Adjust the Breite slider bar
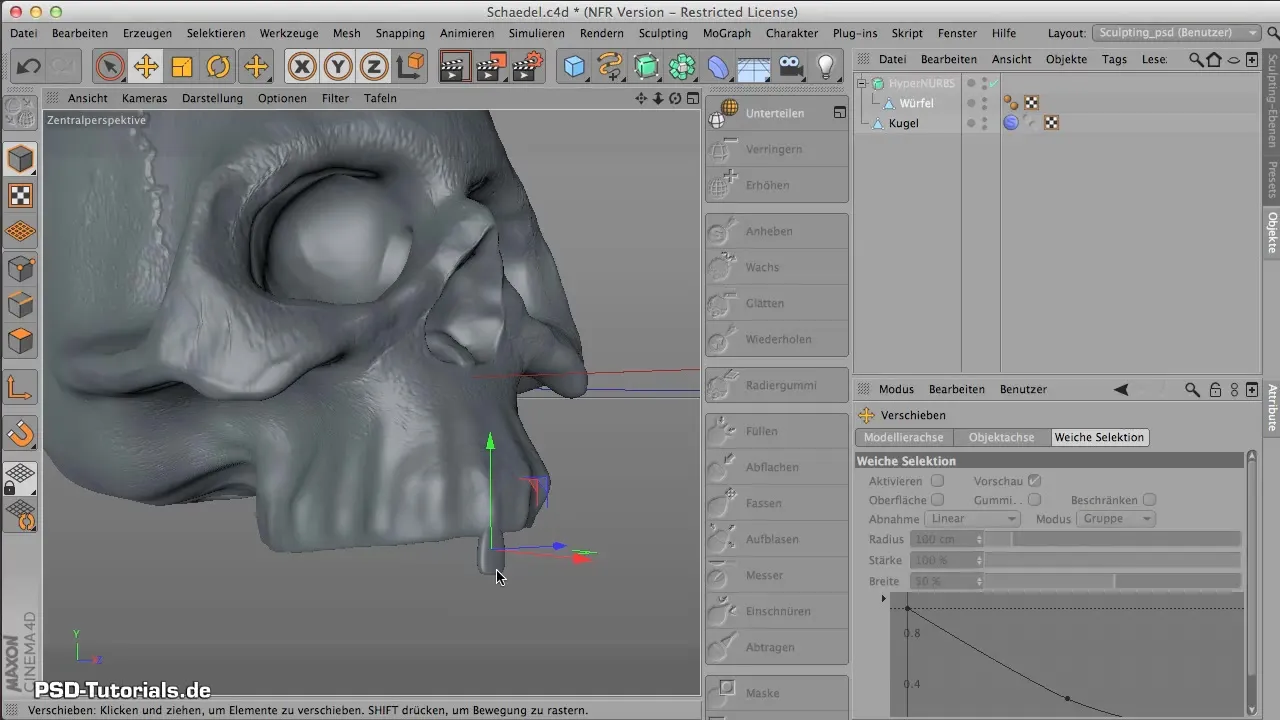This screenshot has width=1280, height=720. point(1114,581)
